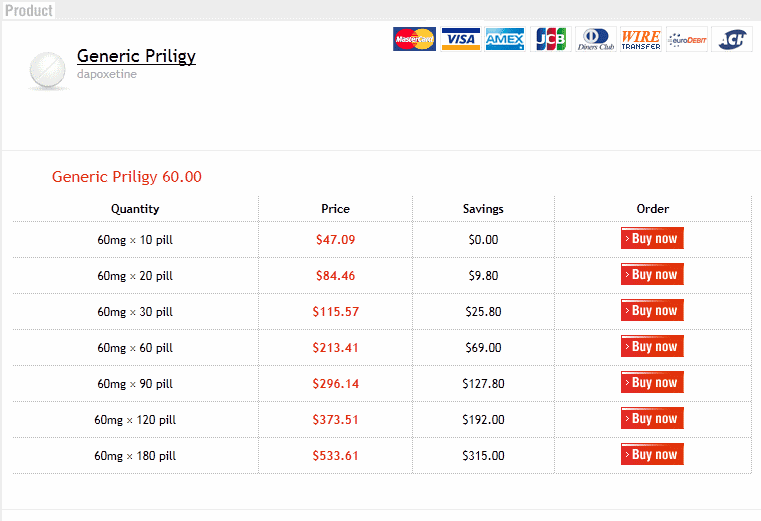Image resolution: width=761 pixels, height=521 pixels.
Task: Buy now the 60mg × 20 pill package
Action: click(652, 274)
